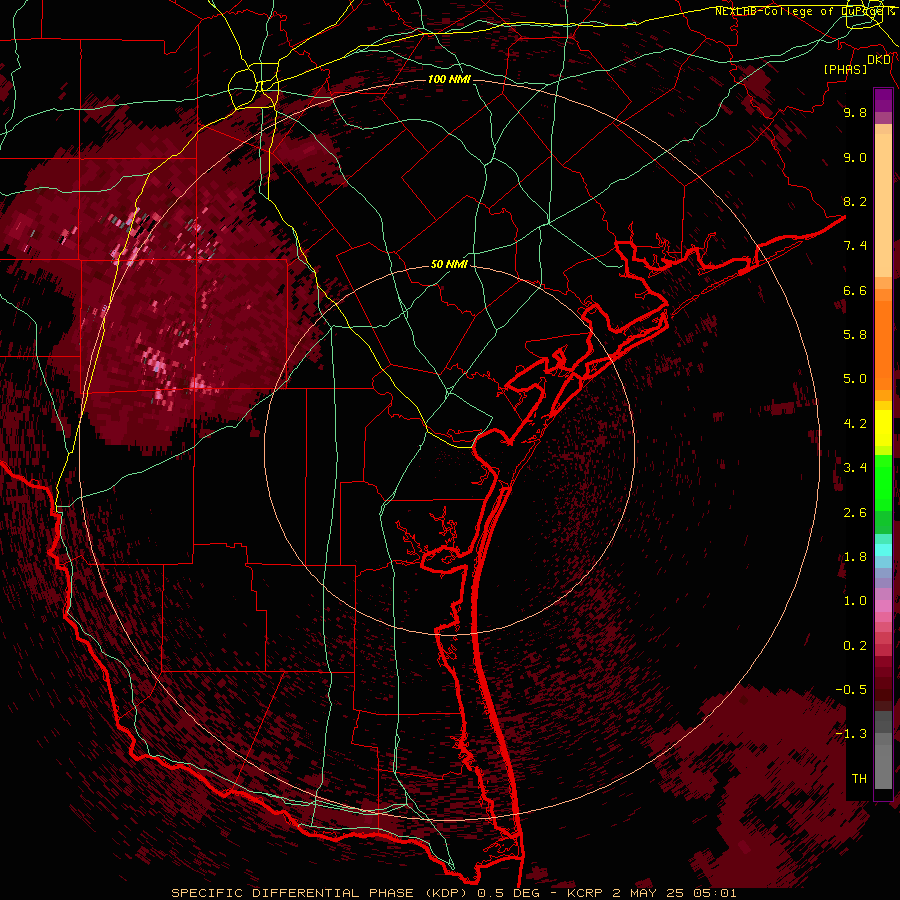Viewport: 900px width, 900px height.
Task: Click the 4.2 scale value
Action: tap(855, 424)
